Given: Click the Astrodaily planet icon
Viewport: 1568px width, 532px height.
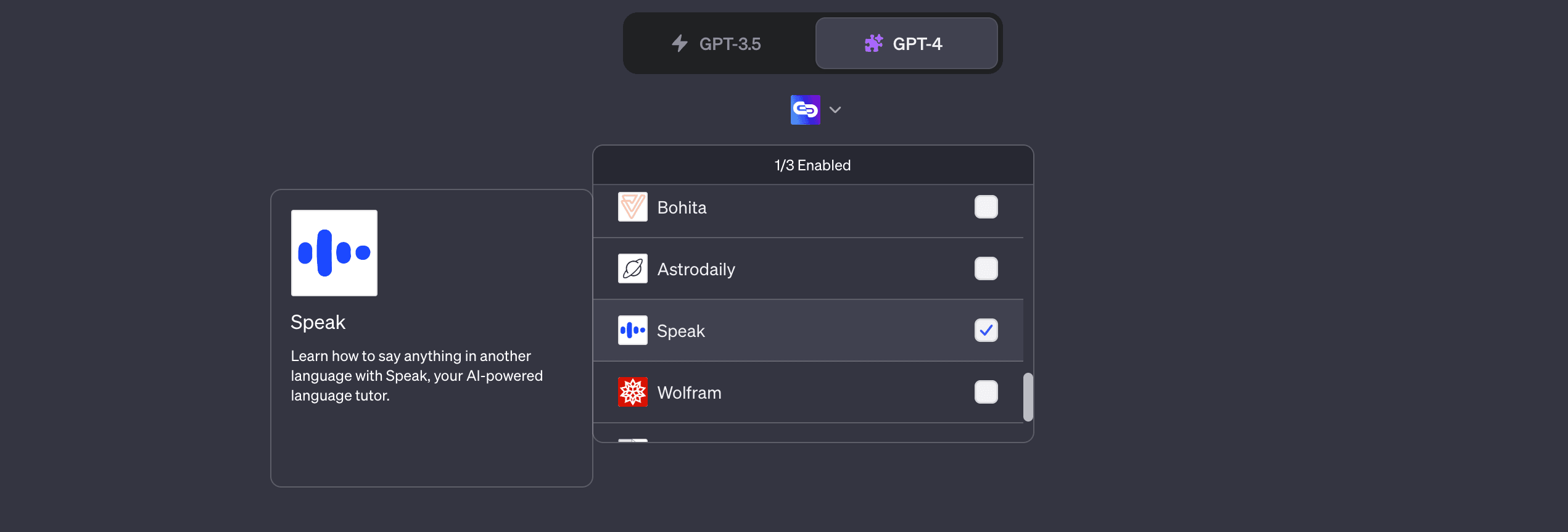Looking at the screenshot, I should [632, 268].
